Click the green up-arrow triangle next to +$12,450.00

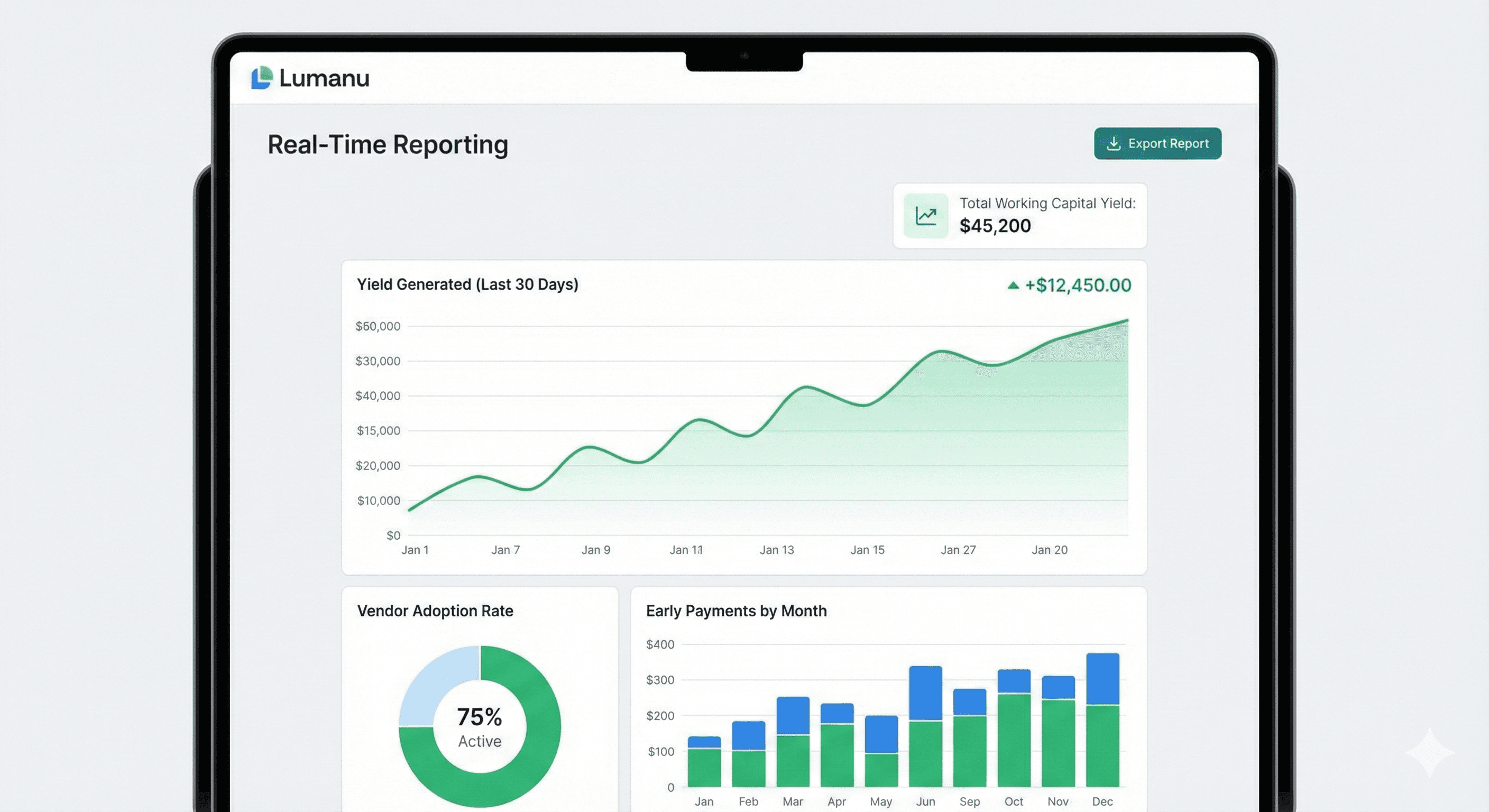pos(1013,285)
